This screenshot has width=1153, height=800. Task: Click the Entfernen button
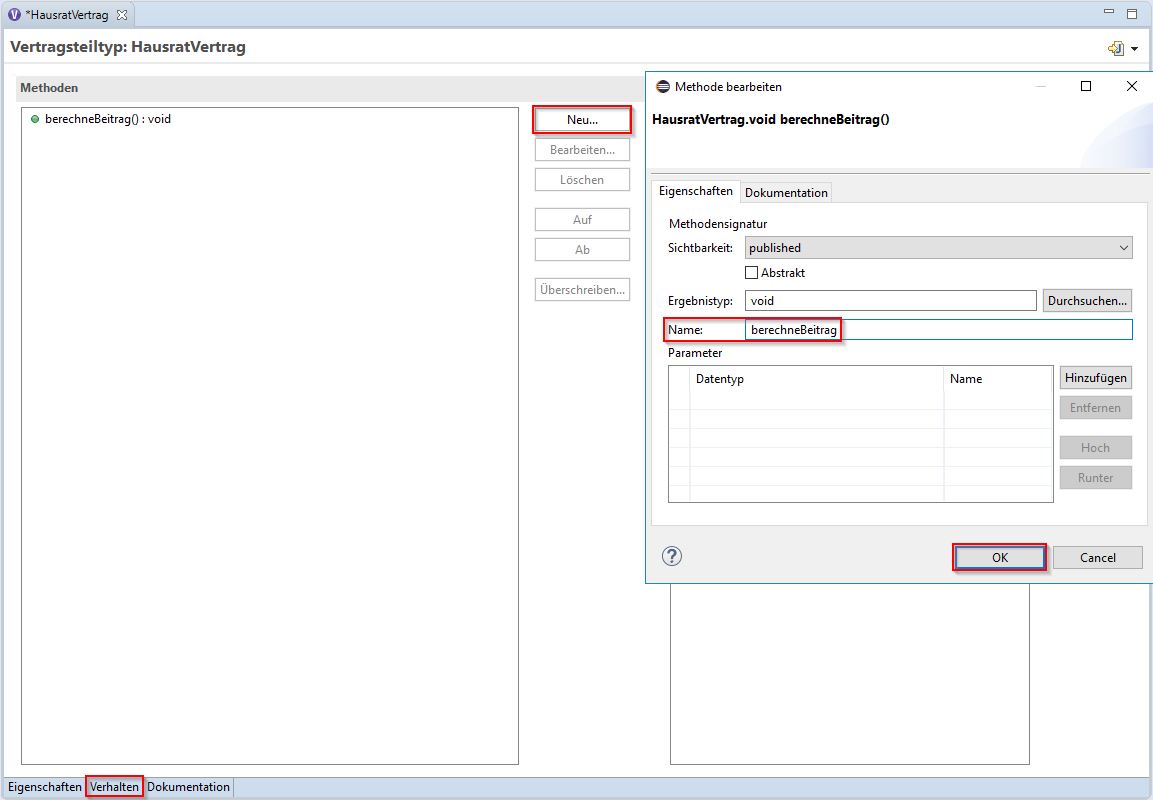click(1096, 407)
